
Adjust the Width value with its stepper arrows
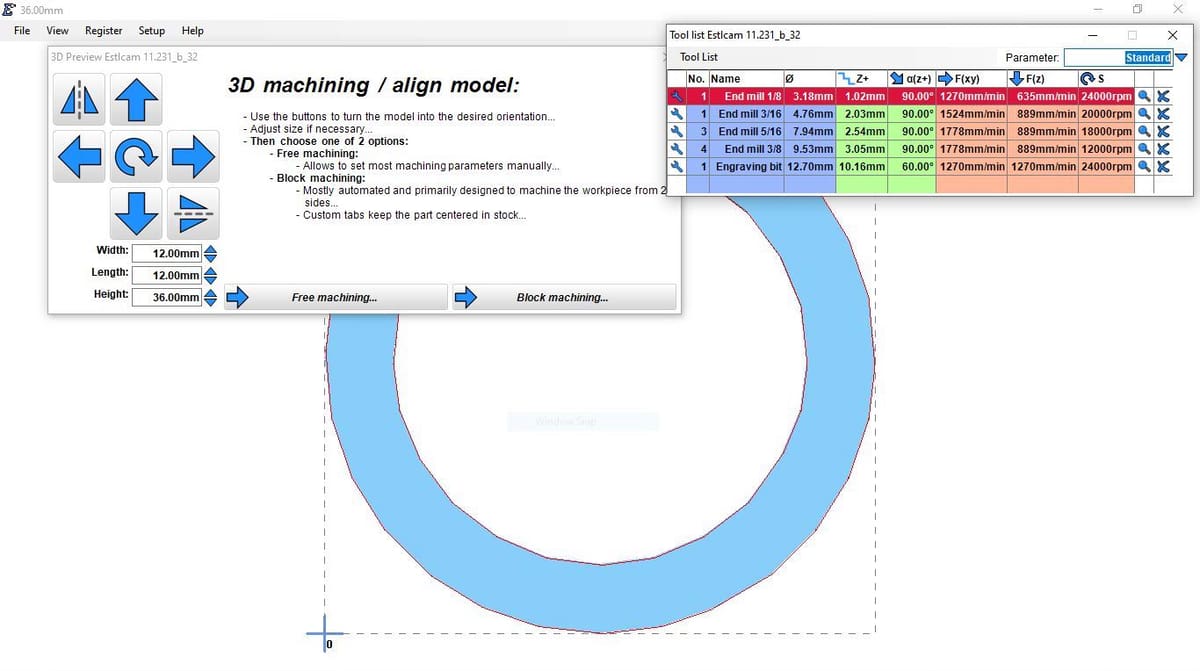click(210, 254)
